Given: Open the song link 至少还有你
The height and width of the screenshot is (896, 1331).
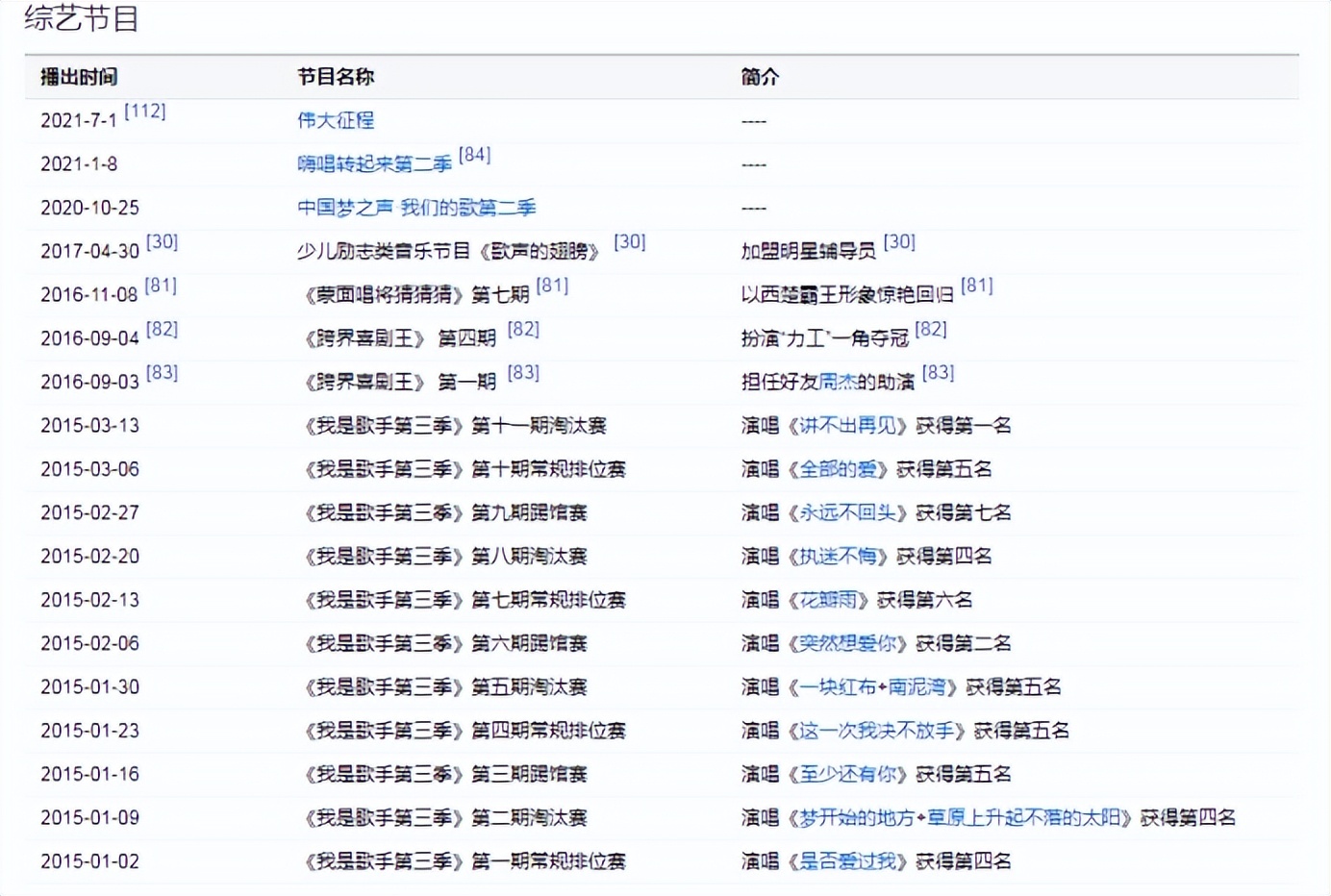Looking at the screenshot, I should click(x=846, y=773).
